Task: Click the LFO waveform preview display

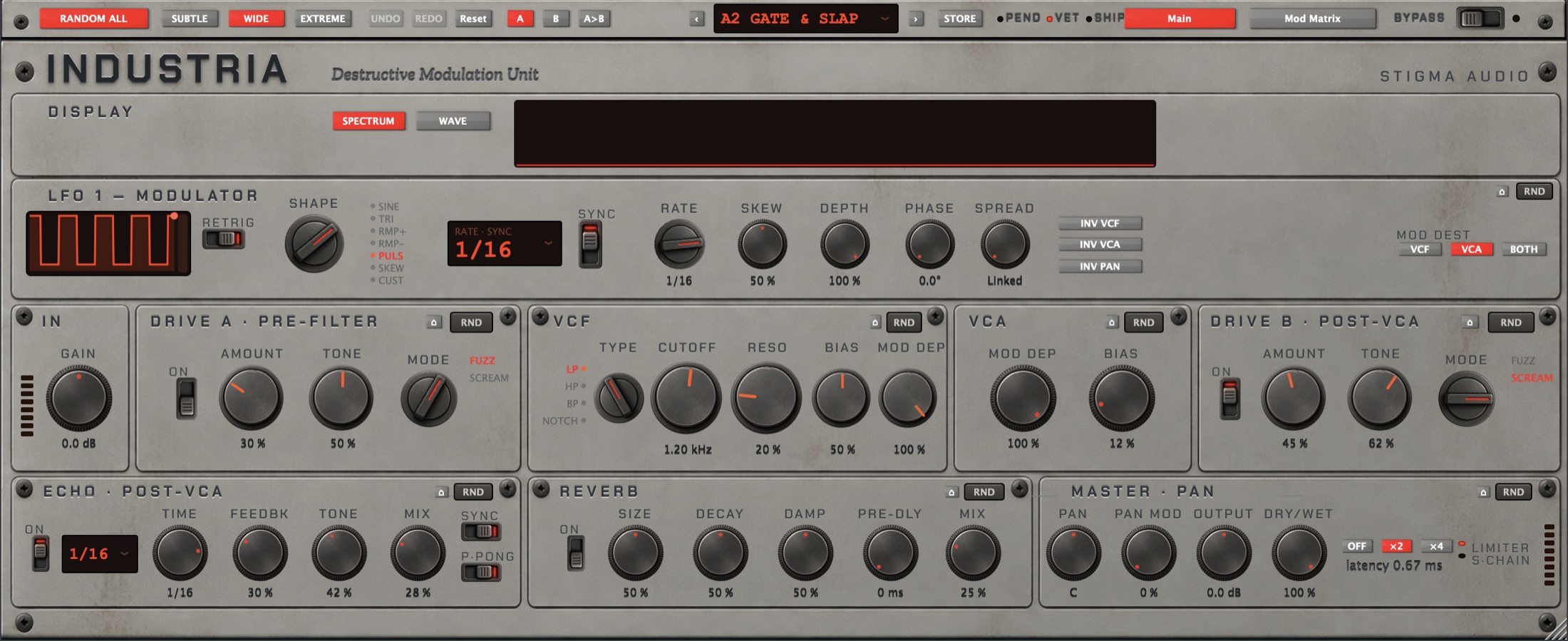Action: (108, 243)
